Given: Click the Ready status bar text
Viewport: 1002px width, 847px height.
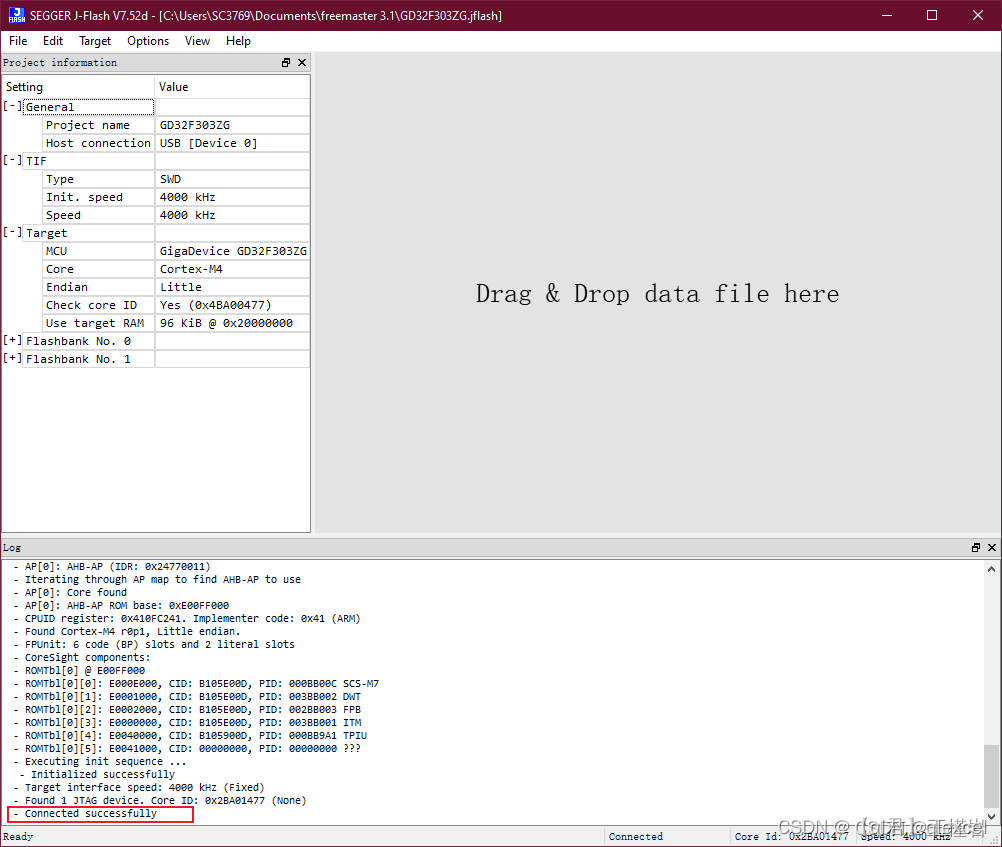Looking at the screenshot, I should point(18,837).
